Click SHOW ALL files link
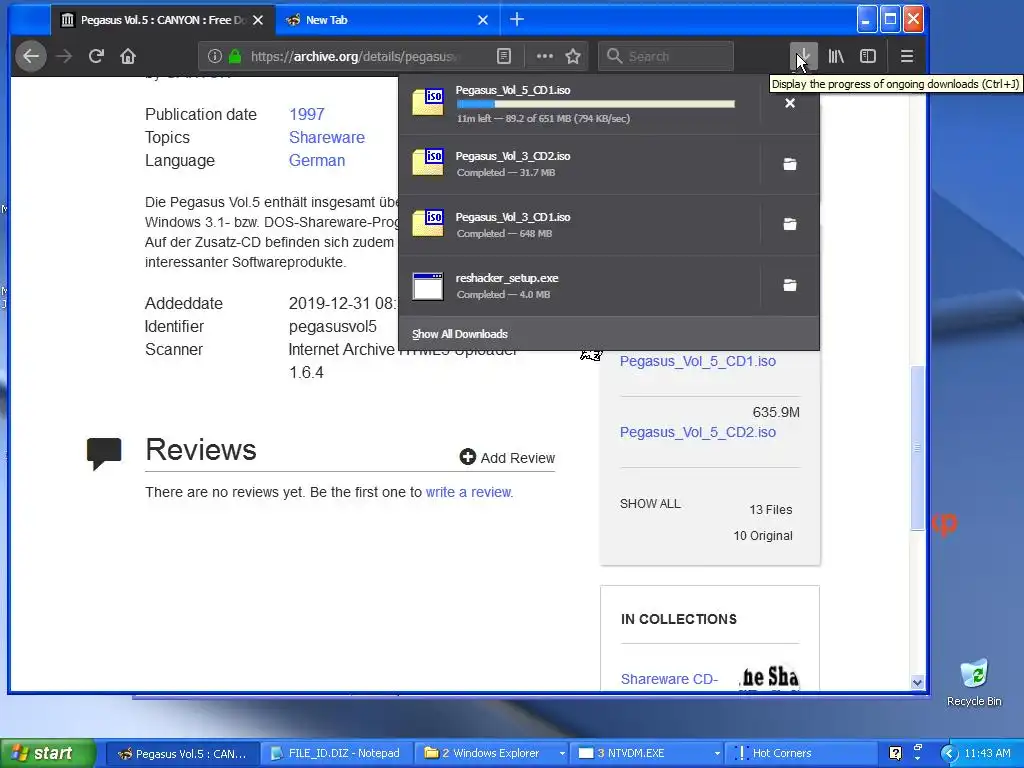The image size is (1024, 768). coord(650,504)
